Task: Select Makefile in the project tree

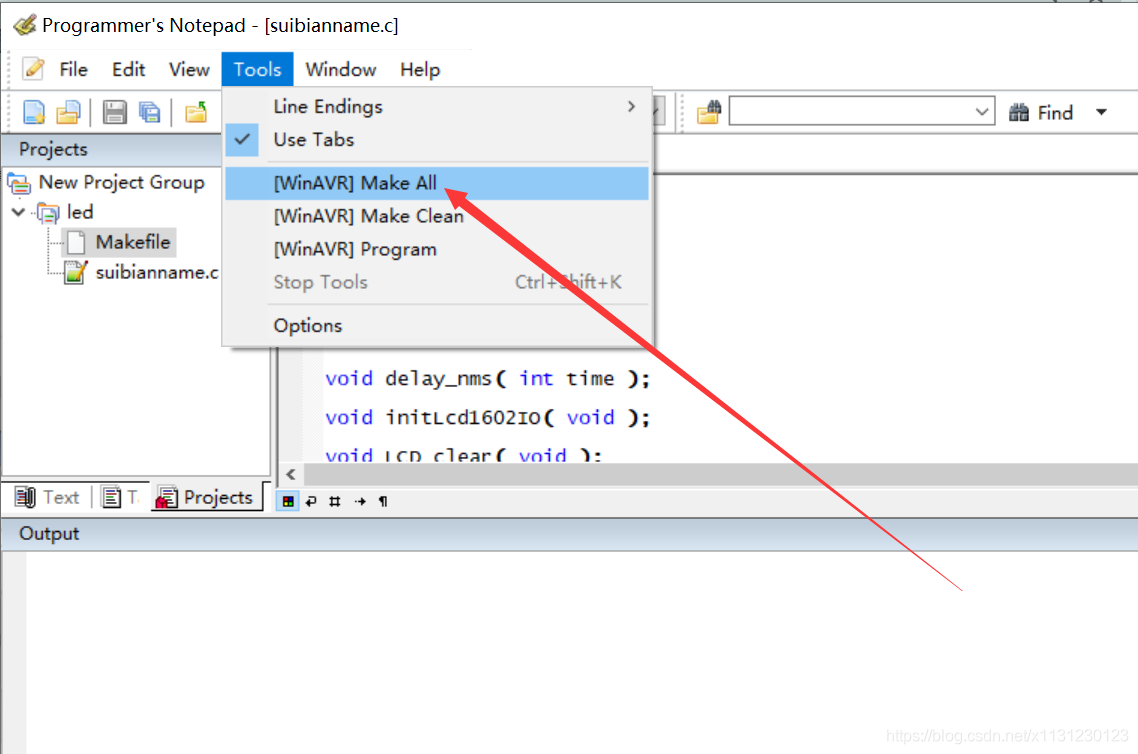Action: [x=133, y=242]
